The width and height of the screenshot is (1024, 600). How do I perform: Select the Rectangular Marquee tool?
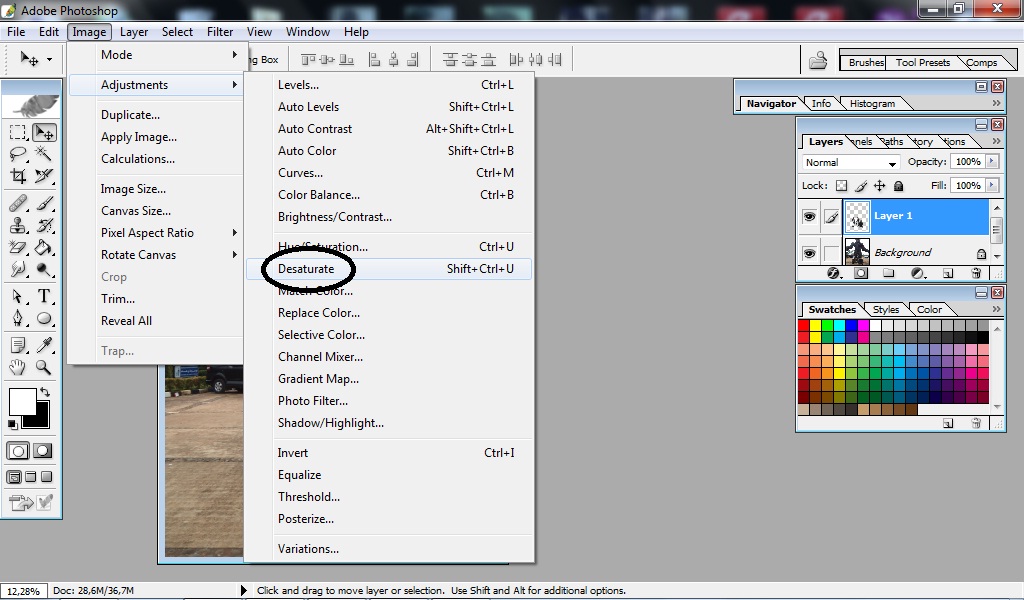click(18, 133)
